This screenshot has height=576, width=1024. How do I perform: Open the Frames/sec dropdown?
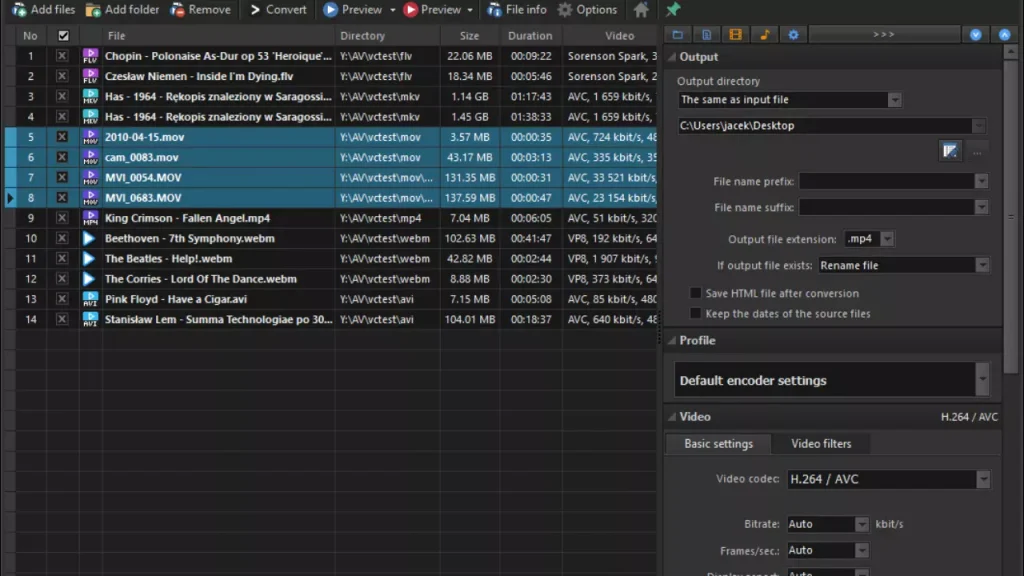862,551
